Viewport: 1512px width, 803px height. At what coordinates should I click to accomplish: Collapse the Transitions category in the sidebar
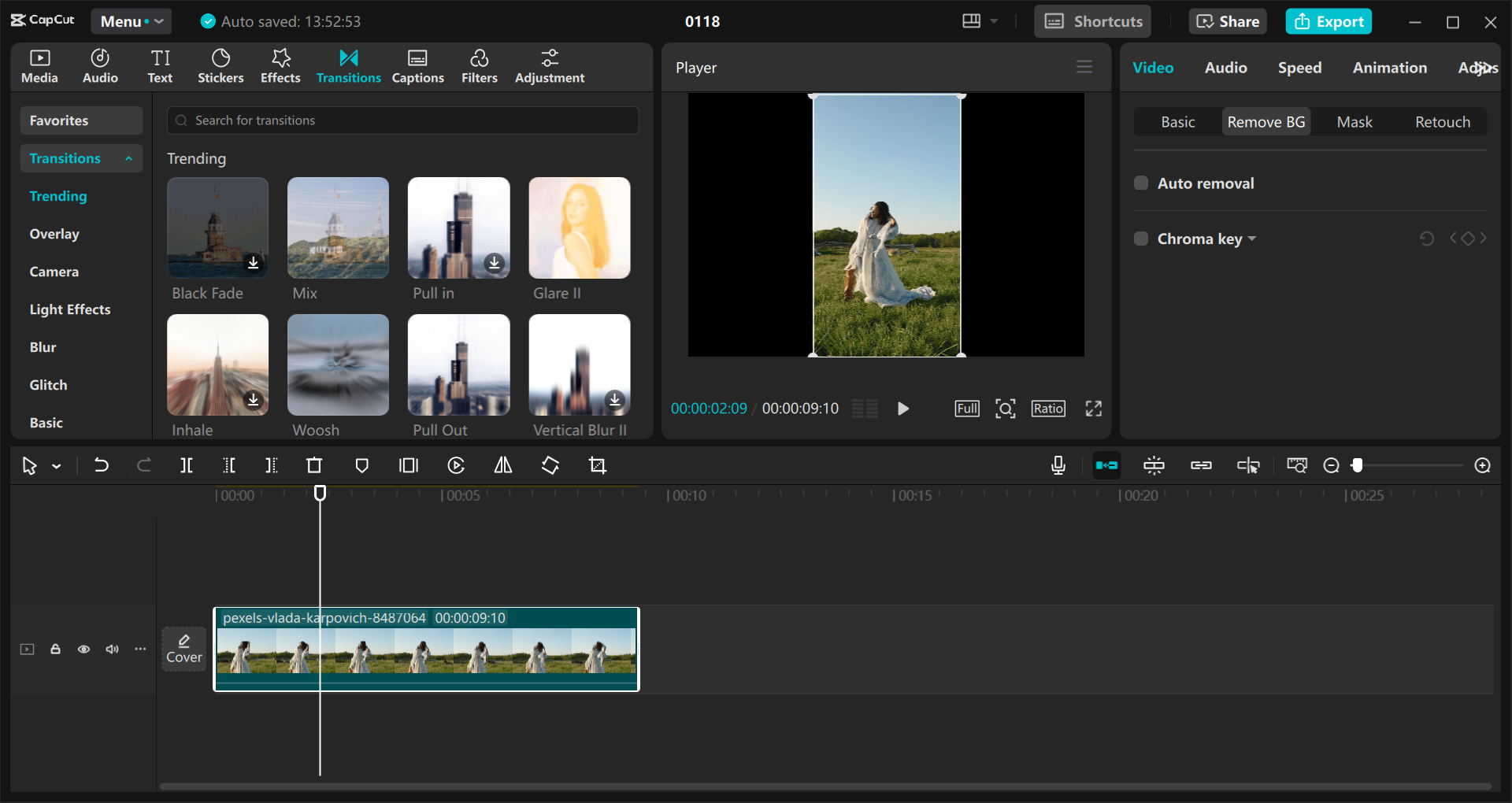click(128, 158)
